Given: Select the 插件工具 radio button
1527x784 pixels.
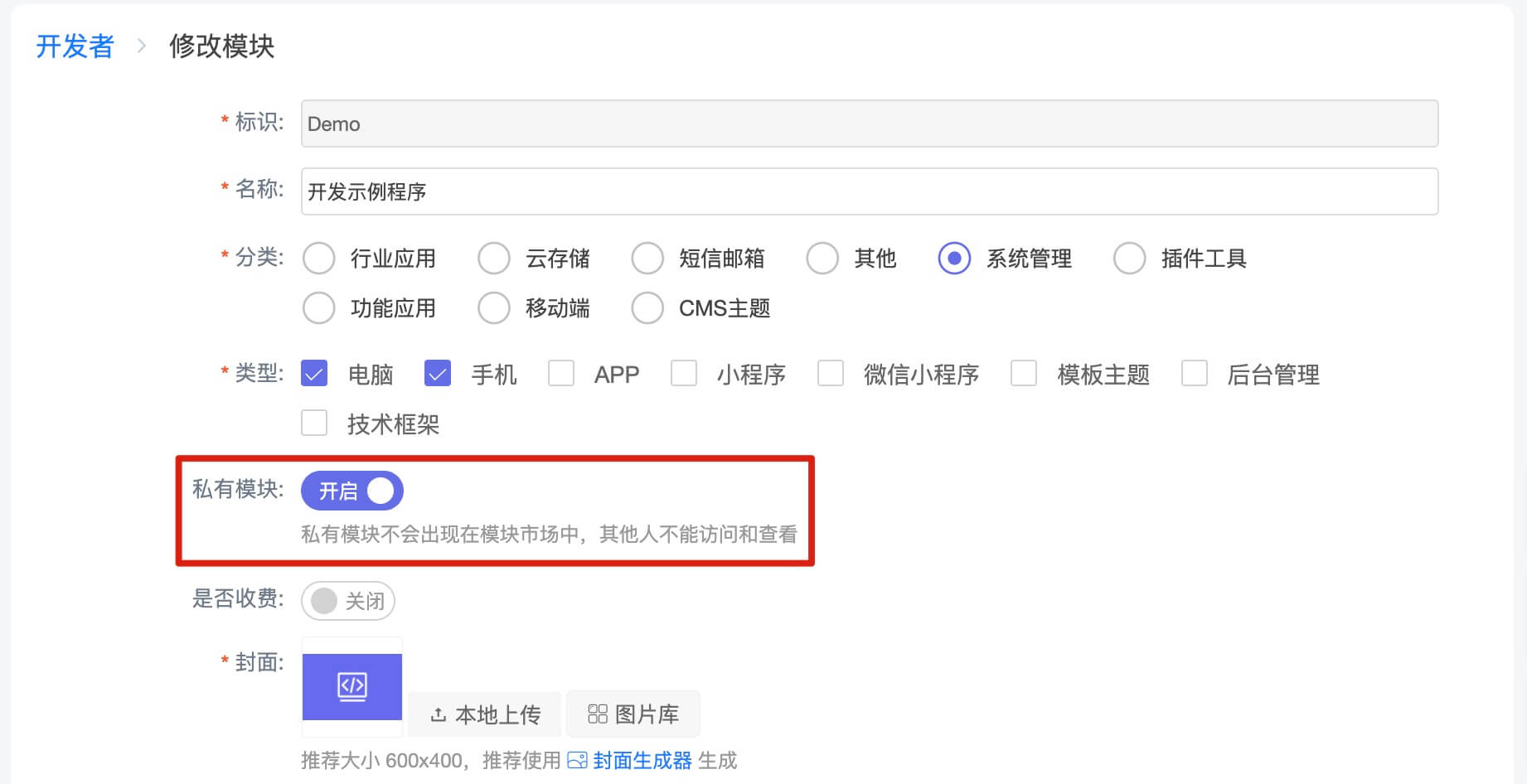Looking at the screenshot, I should (x=1129, y=259).
